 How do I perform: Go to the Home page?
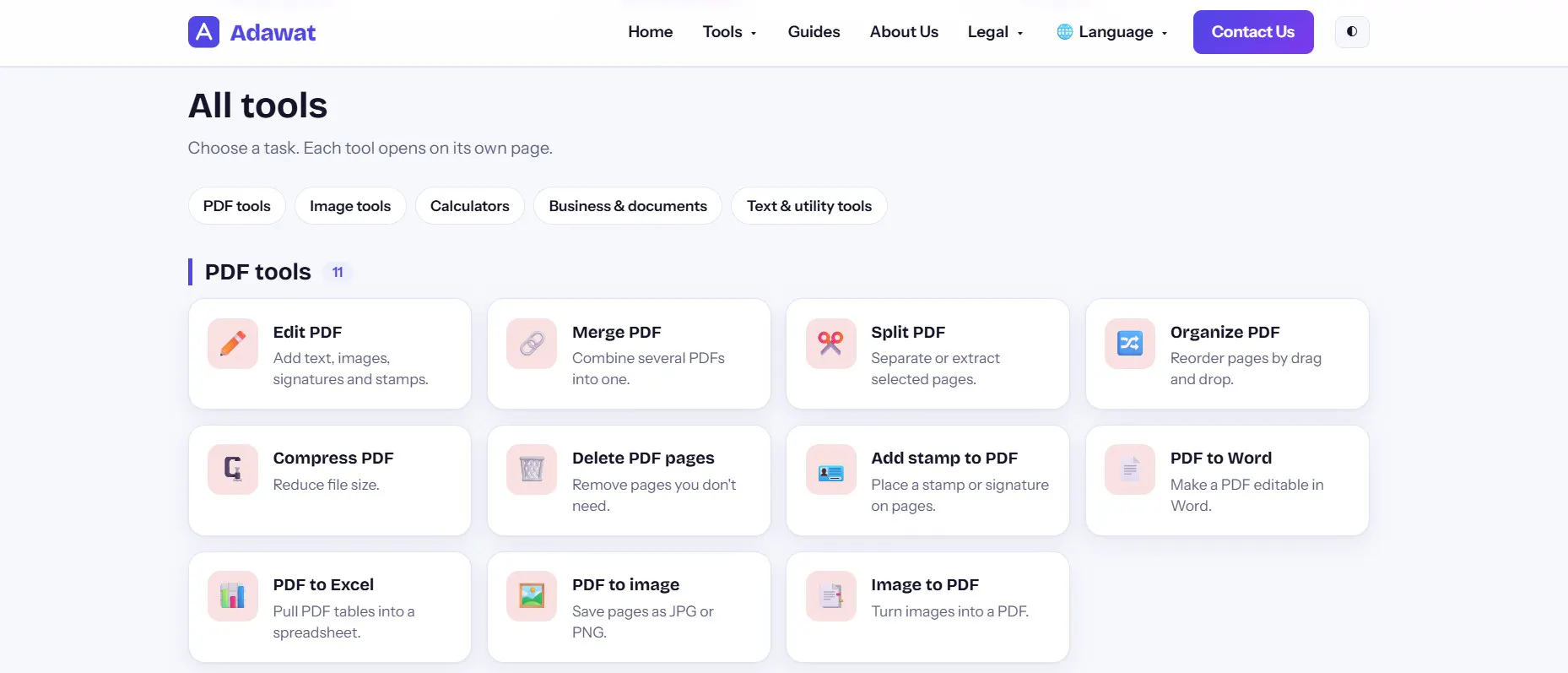pos(650,32)
